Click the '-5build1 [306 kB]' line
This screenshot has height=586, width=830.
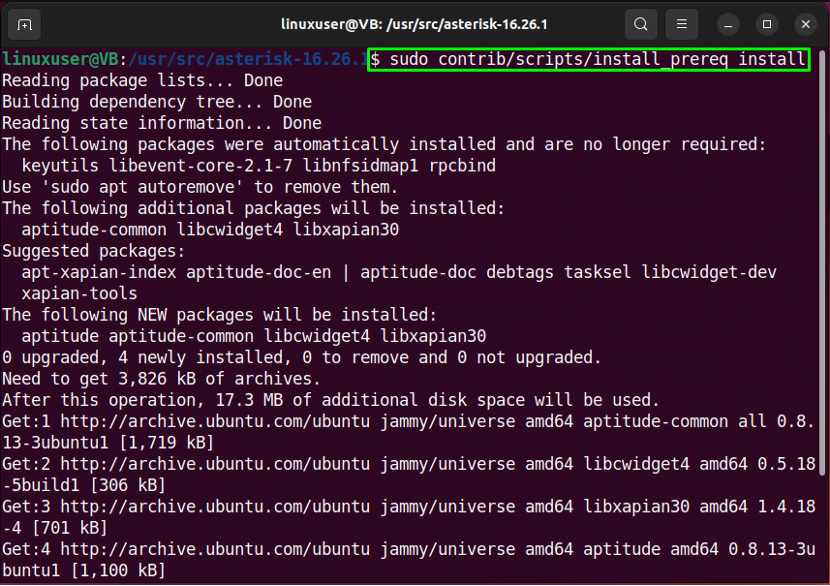pos(84,485)
